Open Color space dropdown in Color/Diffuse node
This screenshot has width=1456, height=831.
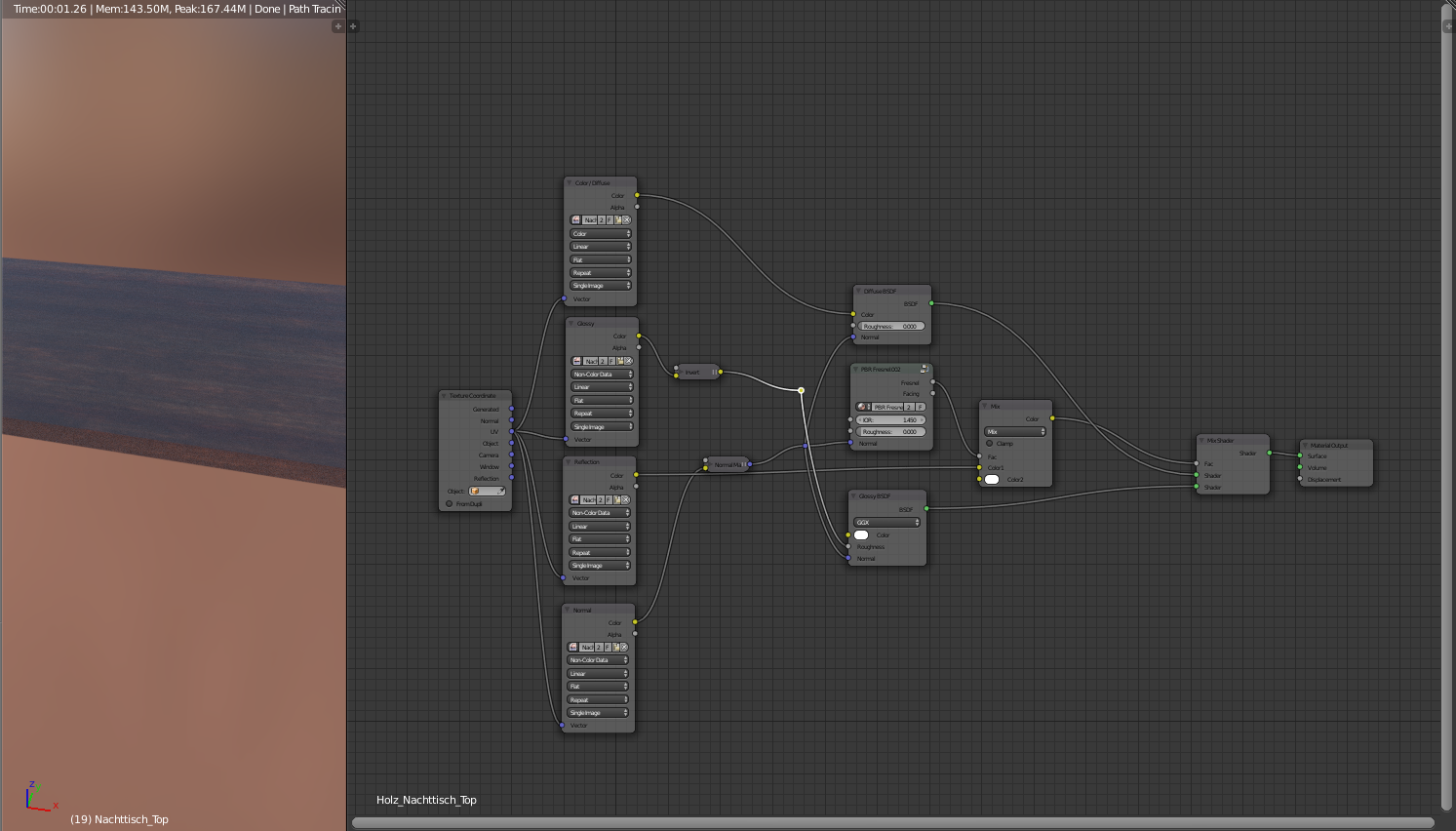click(601, 233)
